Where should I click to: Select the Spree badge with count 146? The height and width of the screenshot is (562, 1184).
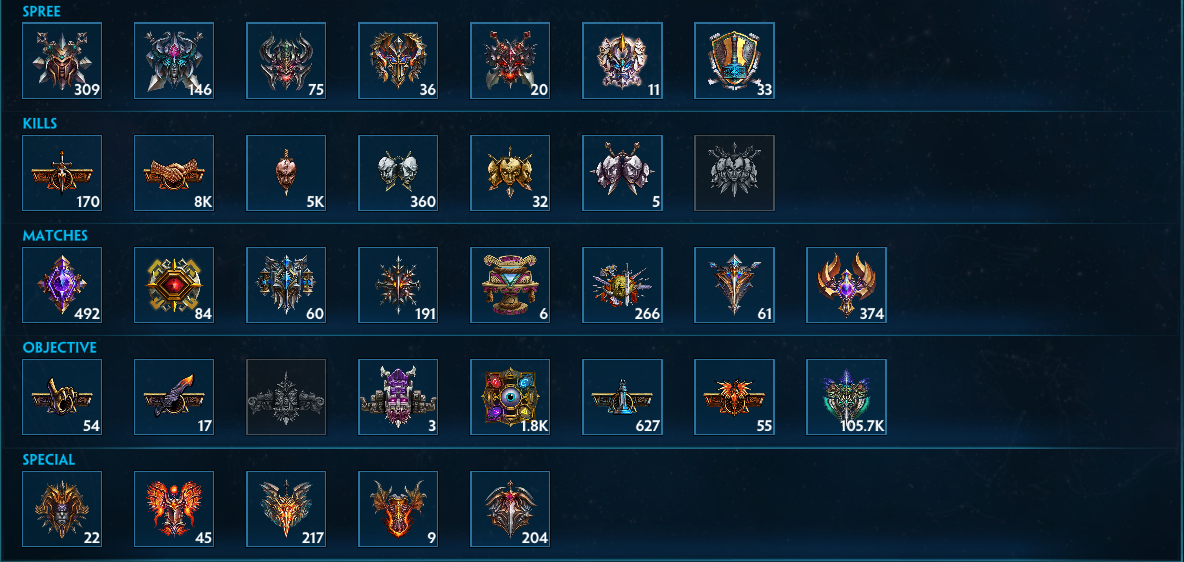[x=174, y=60]
